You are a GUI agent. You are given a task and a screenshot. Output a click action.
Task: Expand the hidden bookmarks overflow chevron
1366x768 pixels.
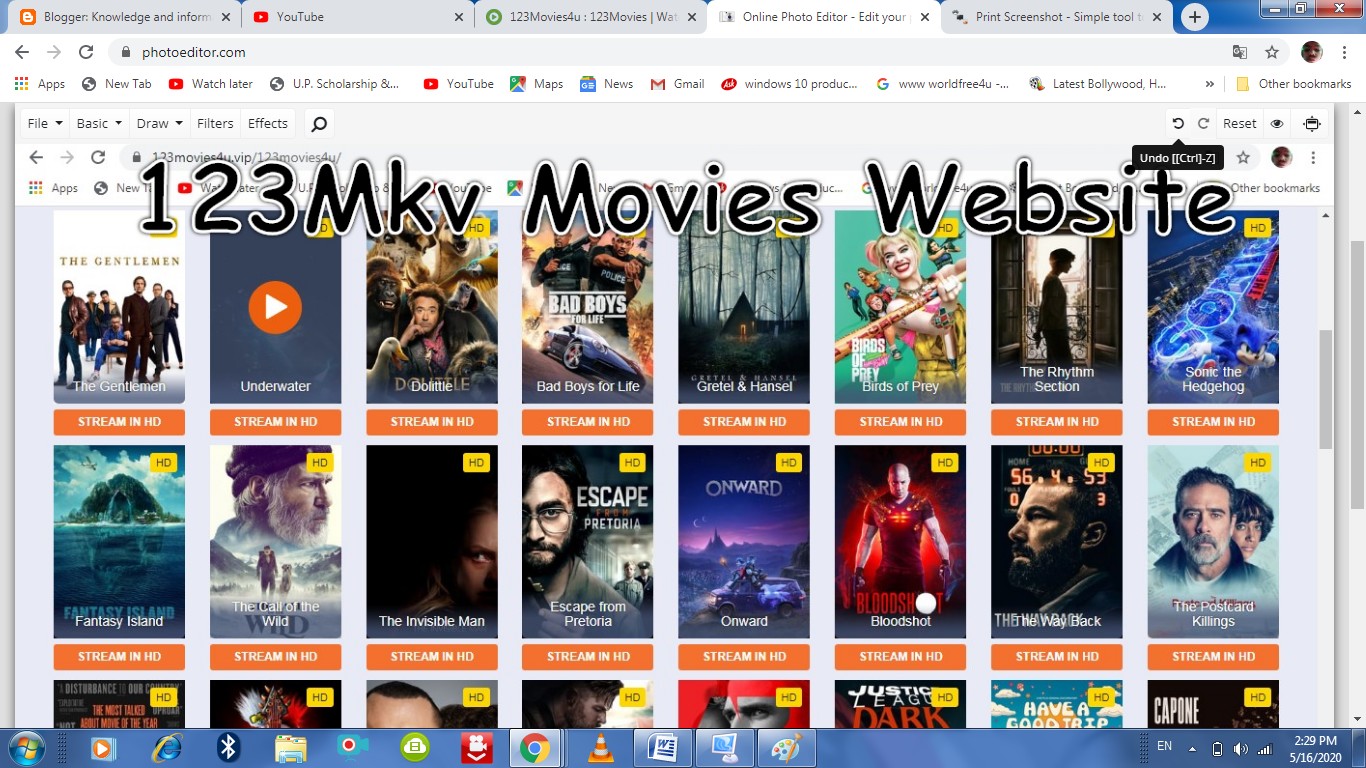tap(1210, 84)
